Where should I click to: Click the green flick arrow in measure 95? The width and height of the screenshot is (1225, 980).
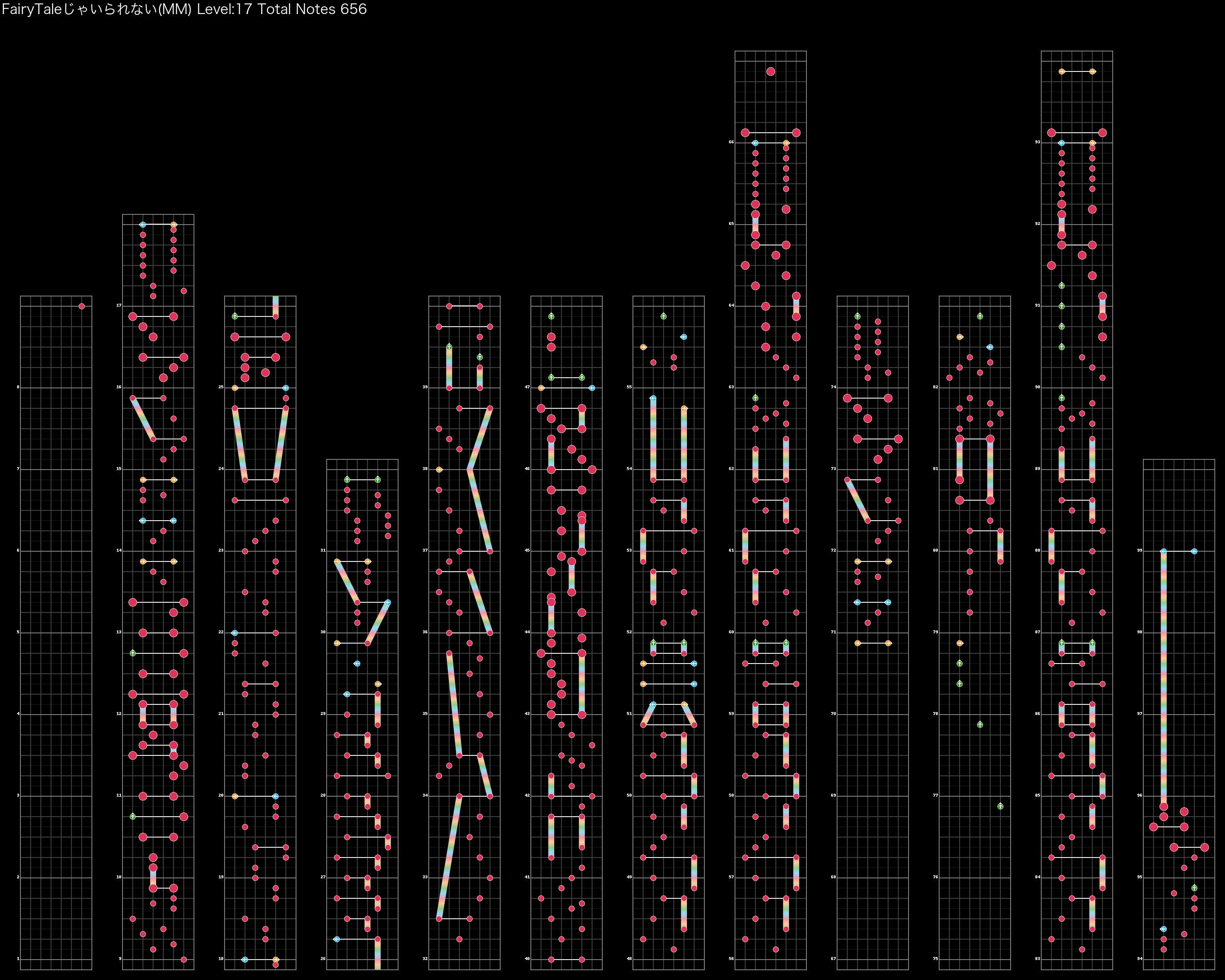[x=1194, y=888]
